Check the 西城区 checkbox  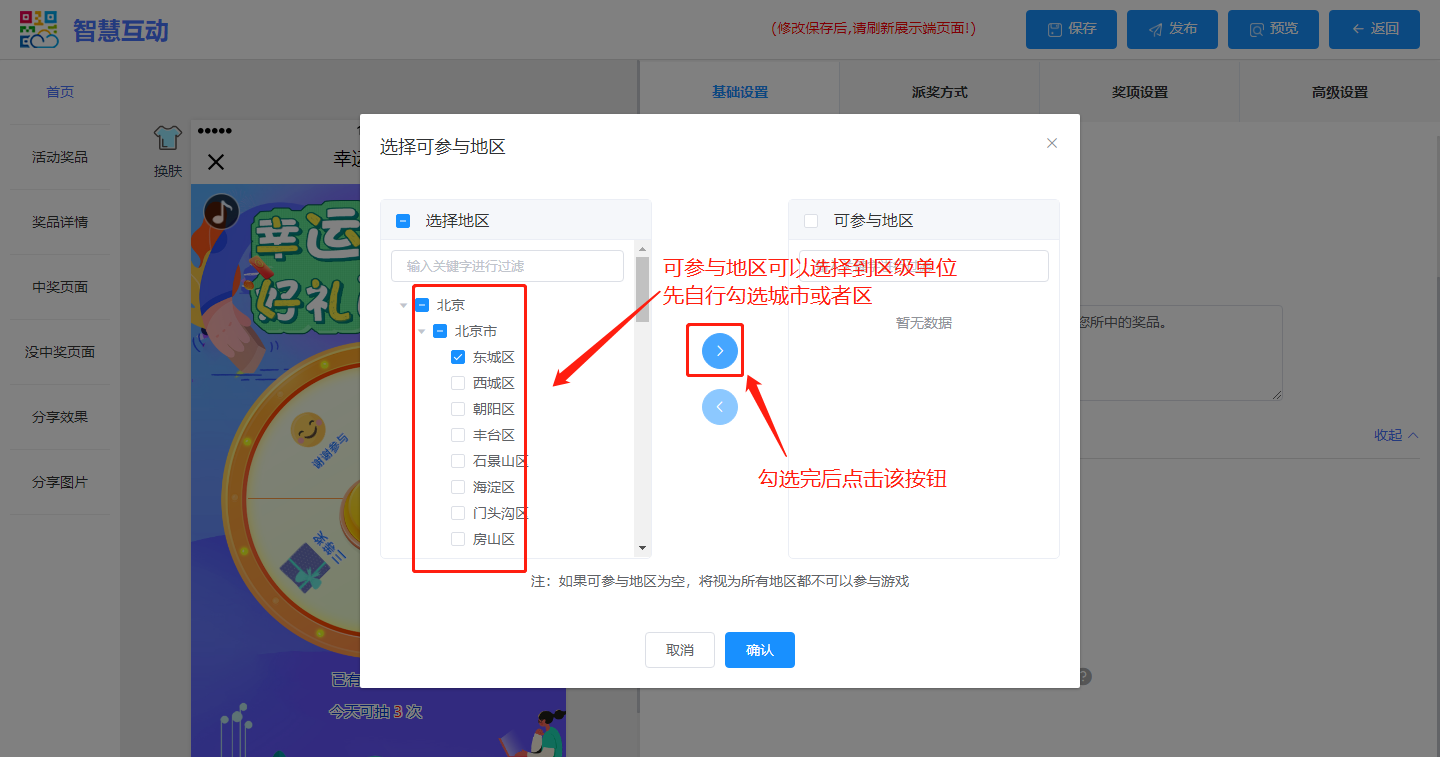[x=458, y=383]
